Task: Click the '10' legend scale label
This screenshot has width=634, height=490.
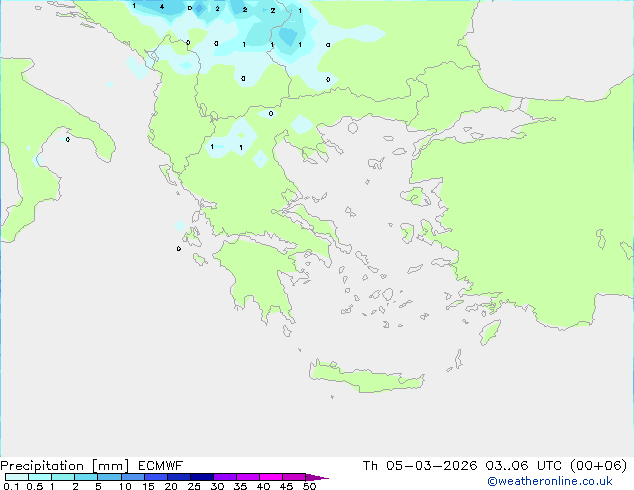Action: point(125,486)
